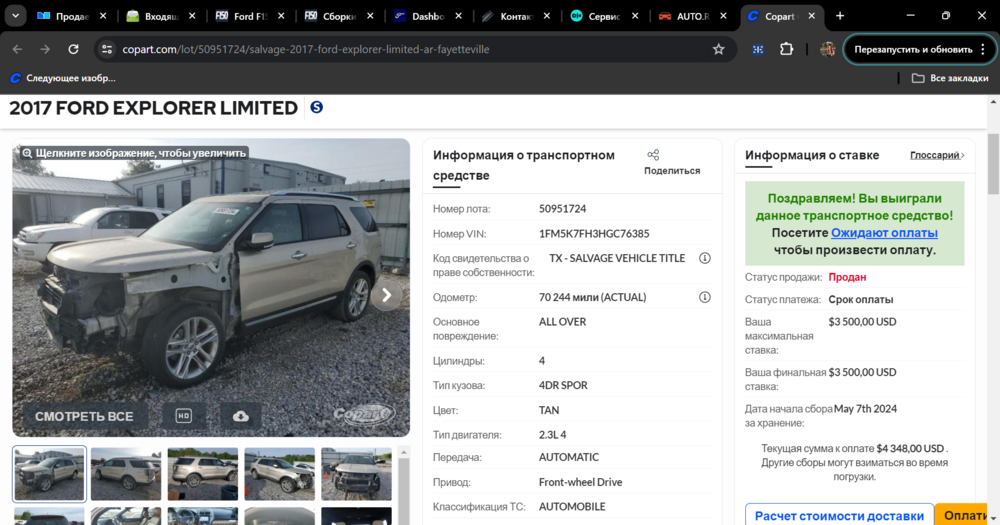Enlarge the main Ford Explorer photo
This screenshot has height=525, width=1000.
point(210,287)
